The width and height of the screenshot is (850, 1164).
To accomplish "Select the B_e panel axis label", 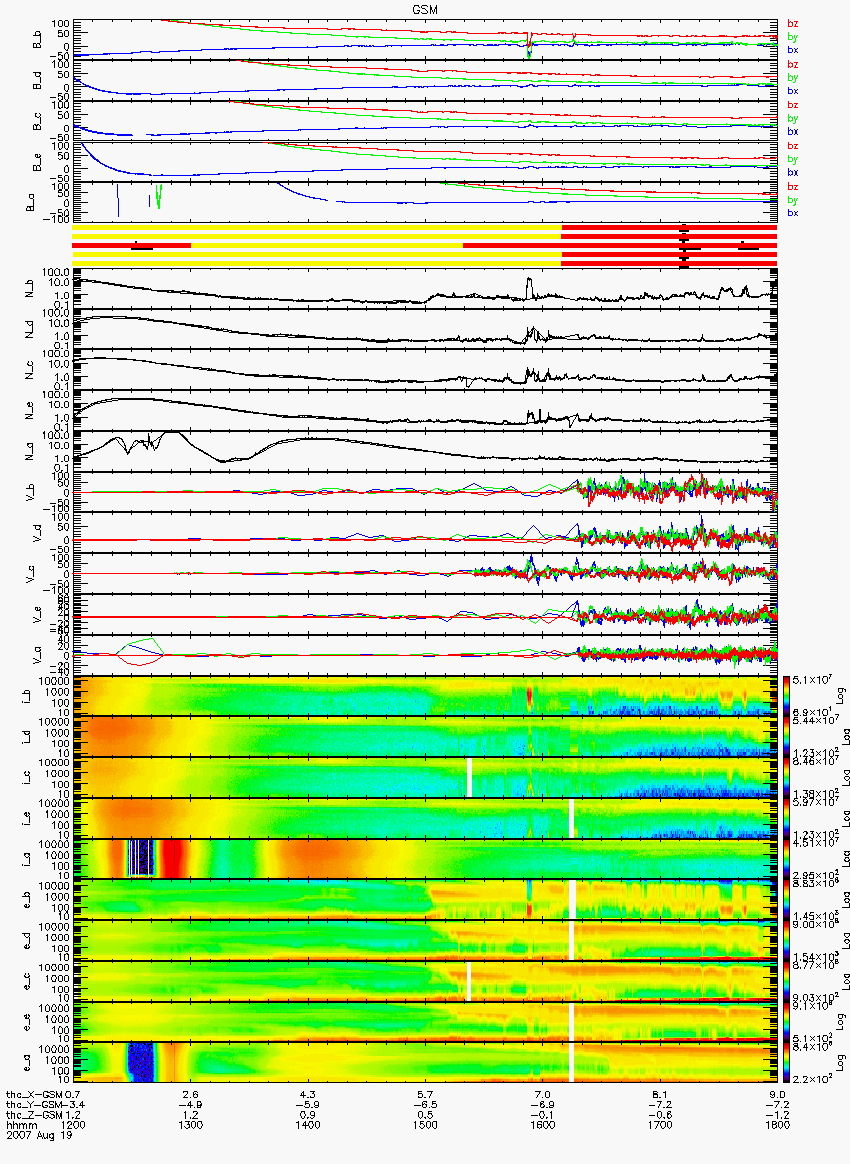I will point(36,163).
